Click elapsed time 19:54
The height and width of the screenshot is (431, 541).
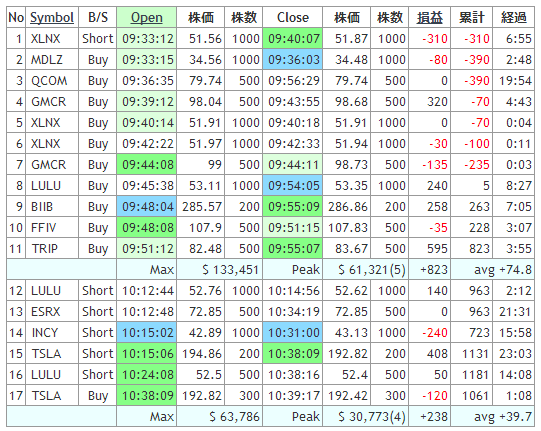(x=514, y=81)
